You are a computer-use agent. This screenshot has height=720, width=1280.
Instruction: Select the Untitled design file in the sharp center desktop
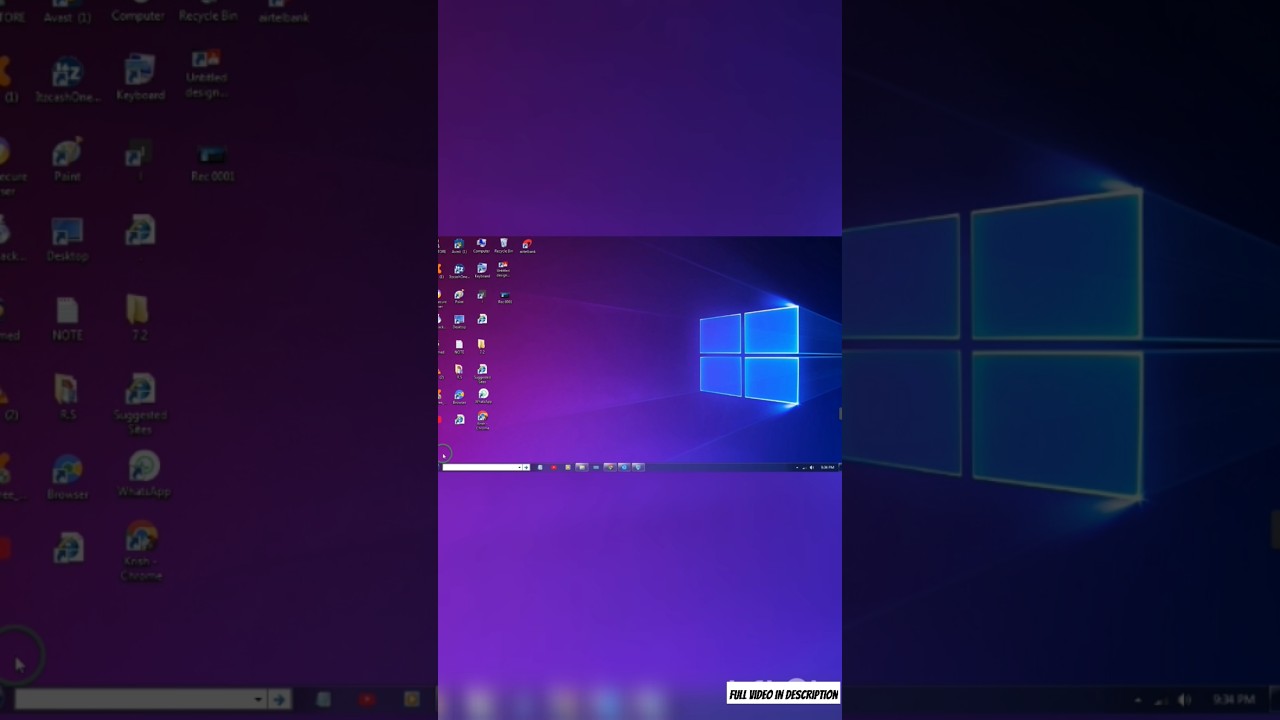click(503, 271)
